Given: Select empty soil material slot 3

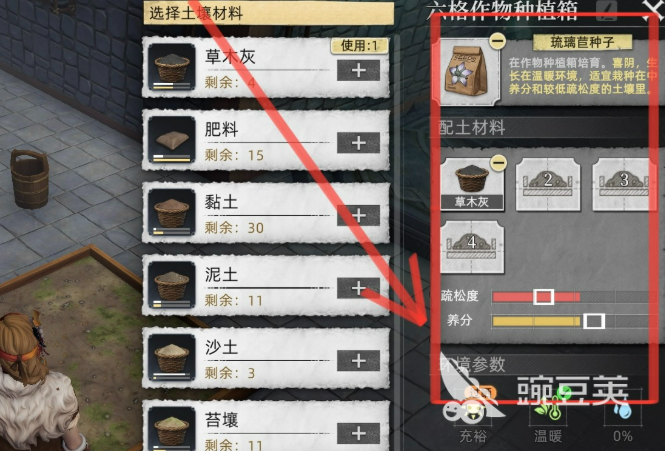Looking at the screenshot, I should coord(623,184).
